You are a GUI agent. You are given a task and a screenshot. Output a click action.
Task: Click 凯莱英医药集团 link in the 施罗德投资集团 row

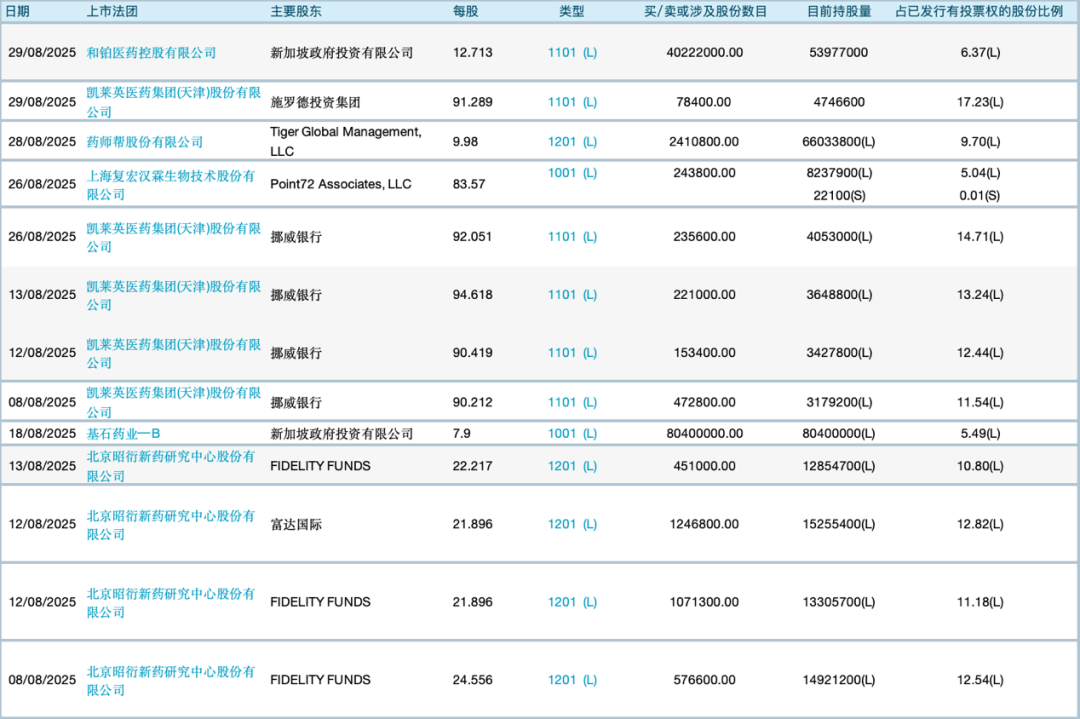pyautogui.click(x=171, y=102)
